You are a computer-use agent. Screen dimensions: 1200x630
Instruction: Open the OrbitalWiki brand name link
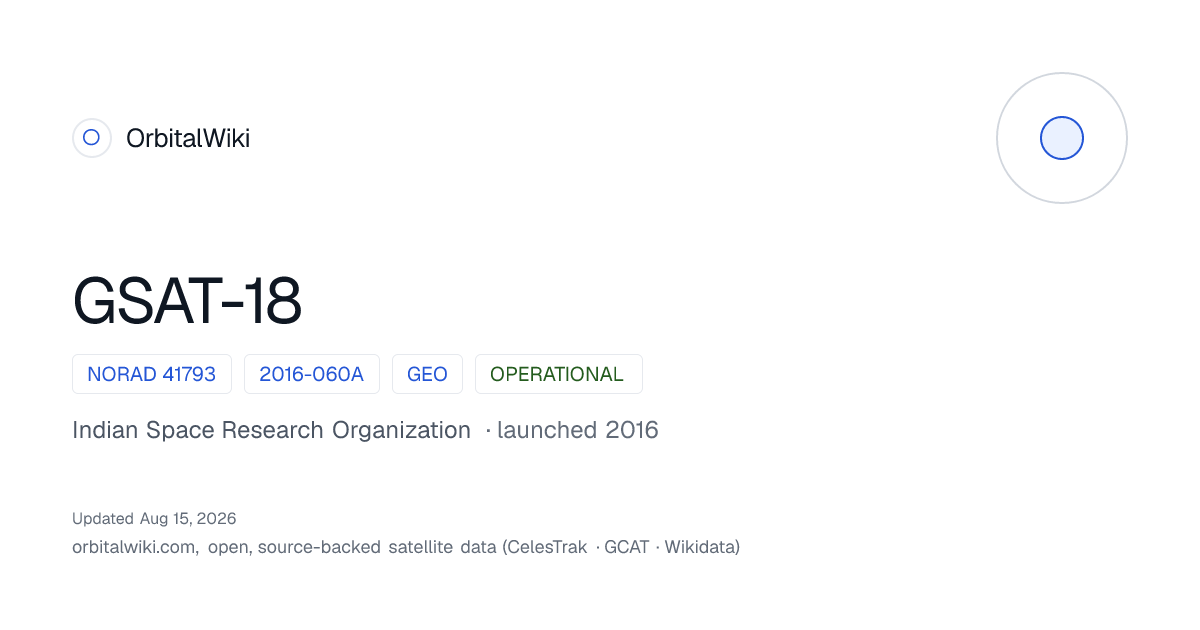[x=188, y=138]
